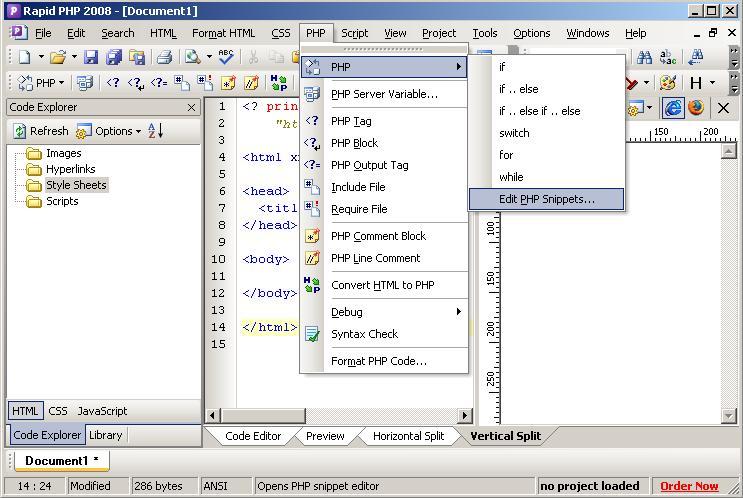Choose Edit PHP Snippets in the submenu

click(546, 199)
